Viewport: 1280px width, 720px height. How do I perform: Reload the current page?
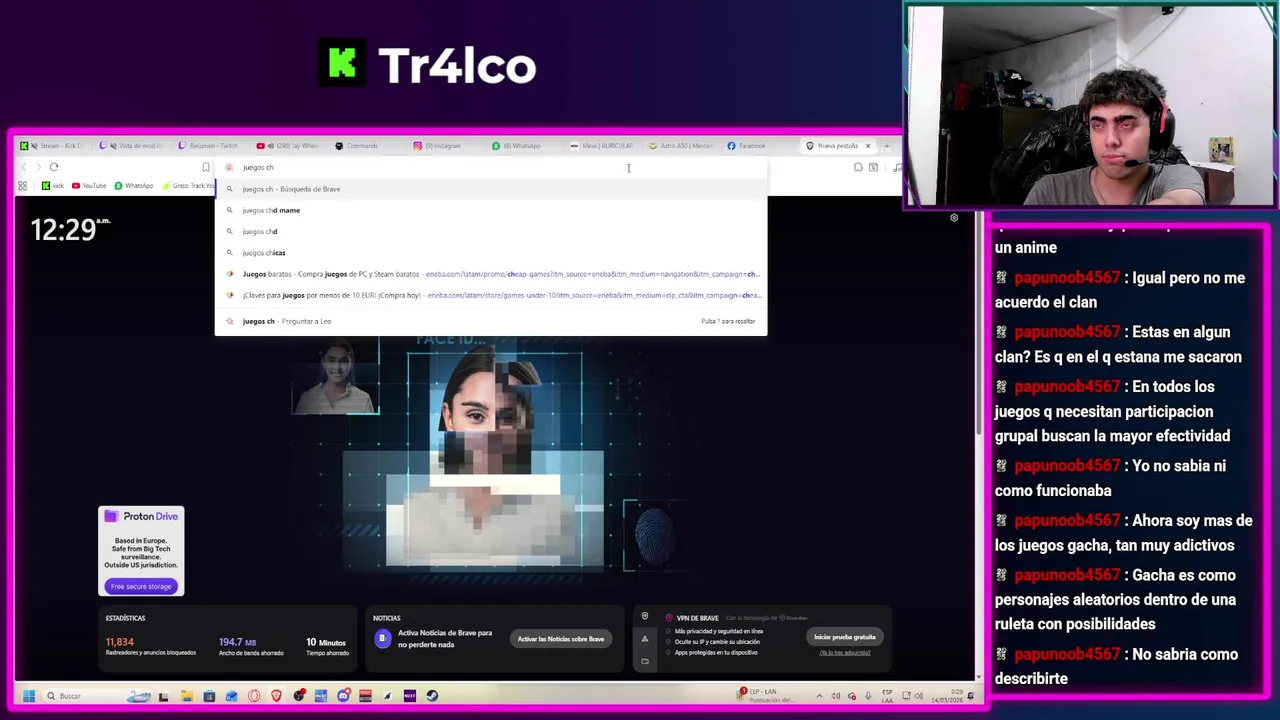(x=54, y=167)
